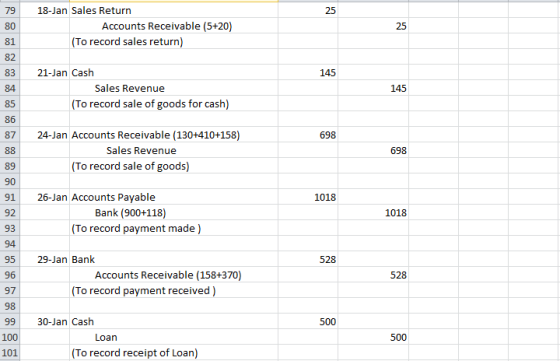This screenshot has width=560, height=361.
Task: Click the Bank cell in row 95
Action: 174,259
